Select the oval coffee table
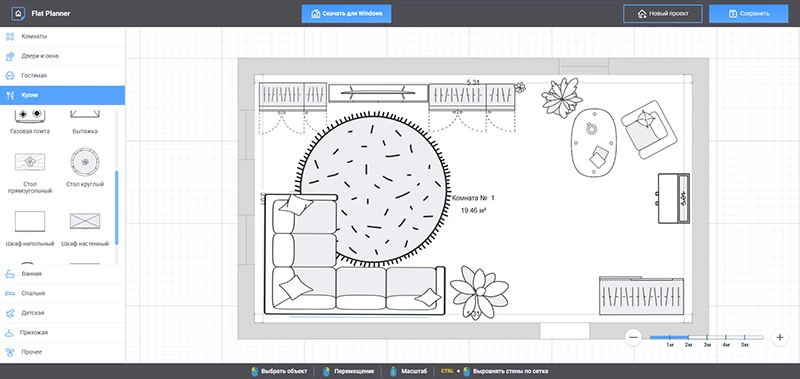The width and height of the screenshot is (800, 379). click(594, 142)
